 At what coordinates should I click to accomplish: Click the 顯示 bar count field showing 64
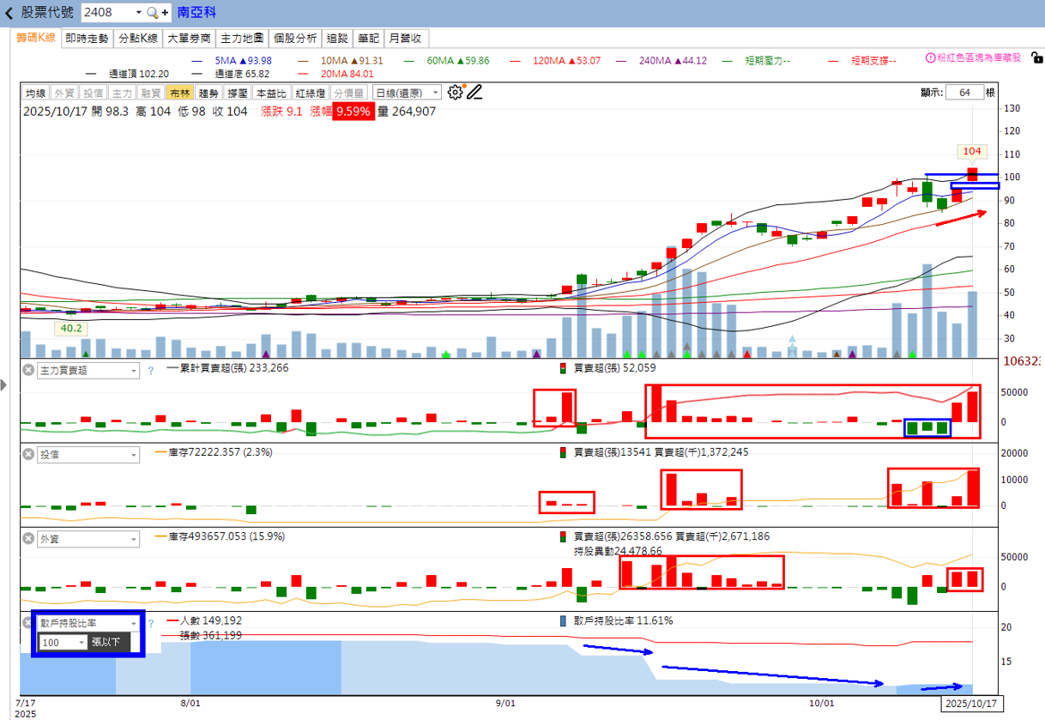click(964, 93)
